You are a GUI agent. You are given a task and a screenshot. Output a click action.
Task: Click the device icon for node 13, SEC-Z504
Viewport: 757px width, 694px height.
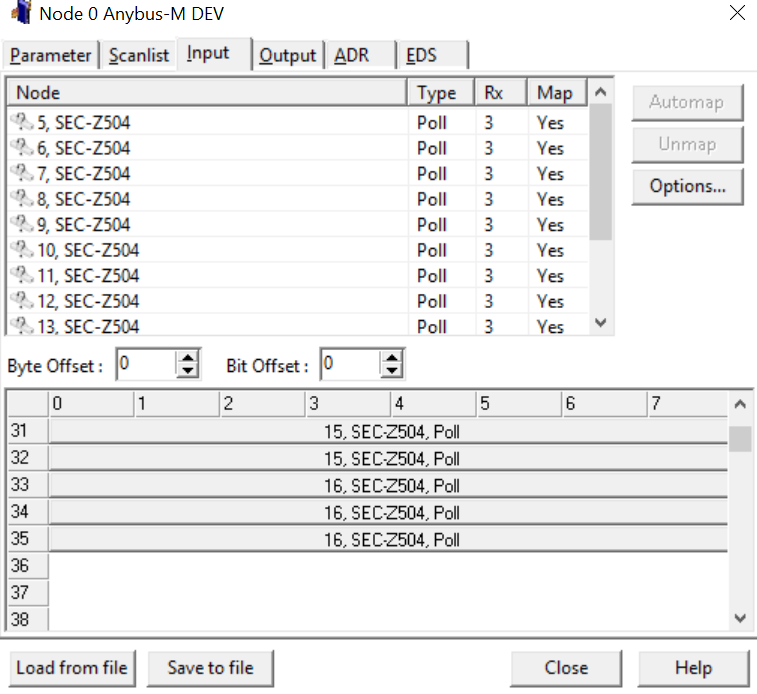[22, 326]
